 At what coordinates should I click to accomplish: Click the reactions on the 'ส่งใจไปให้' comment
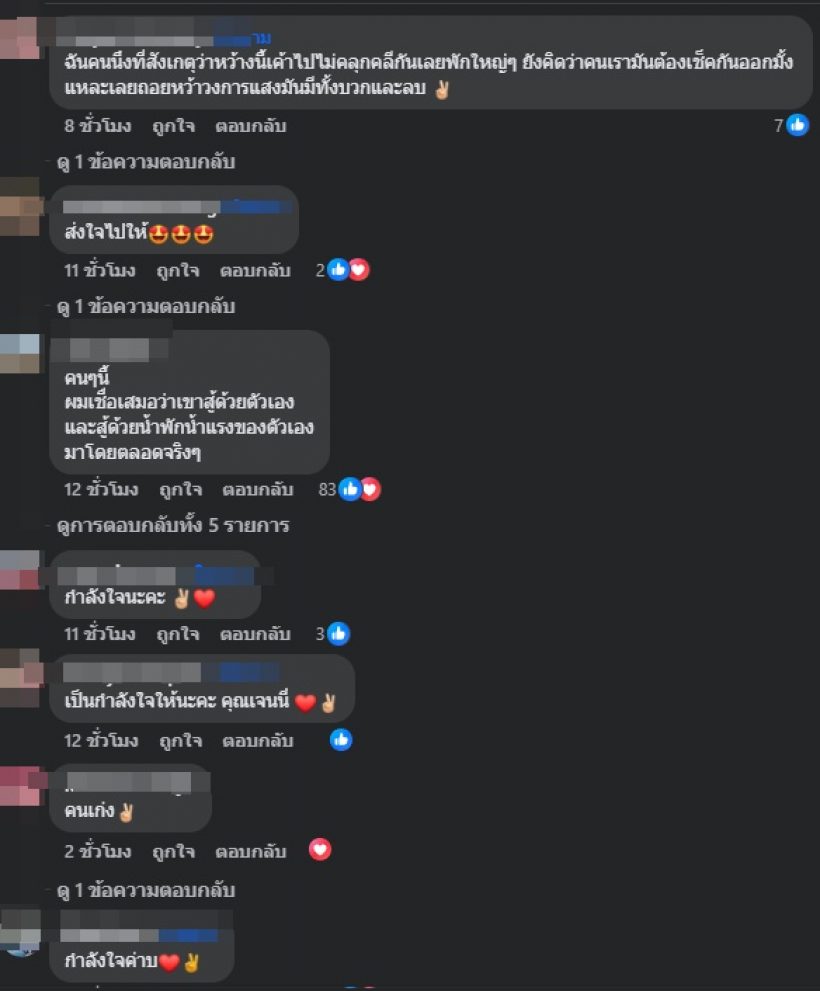343,270
